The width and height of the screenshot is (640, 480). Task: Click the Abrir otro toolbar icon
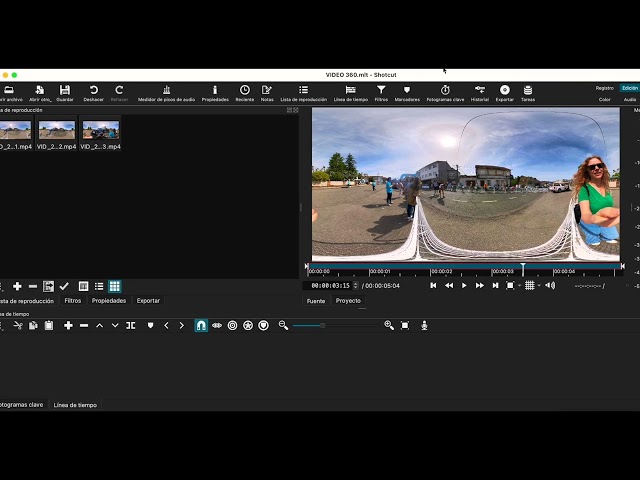coord(40,93)
